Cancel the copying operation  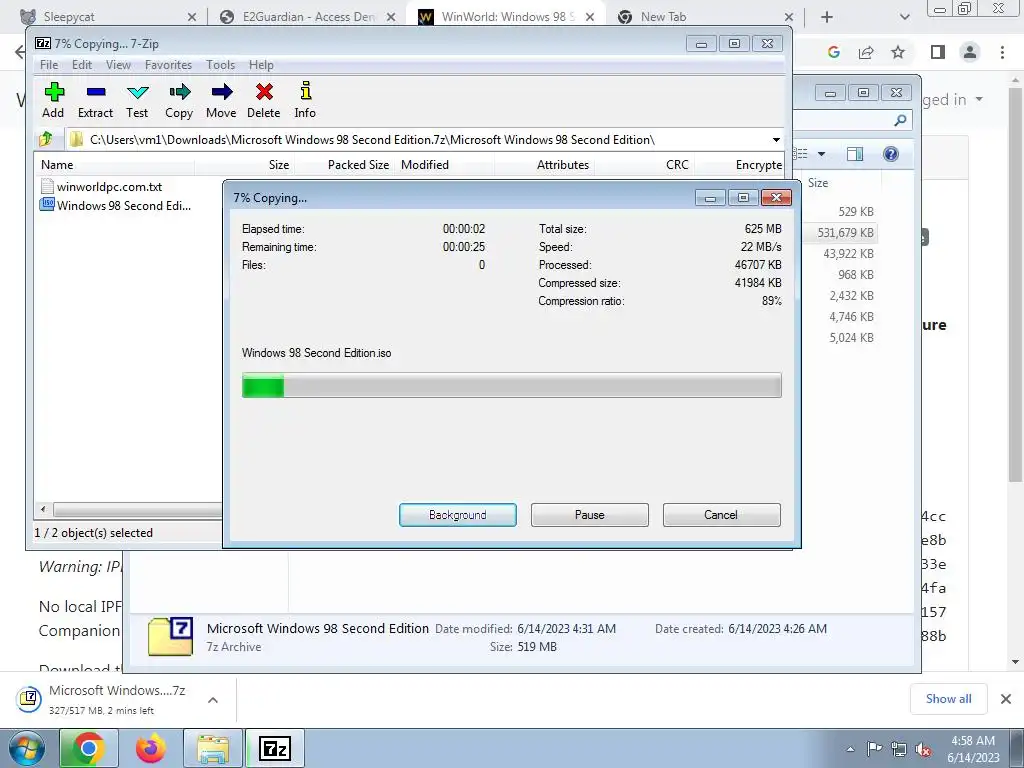coord(721,515)
